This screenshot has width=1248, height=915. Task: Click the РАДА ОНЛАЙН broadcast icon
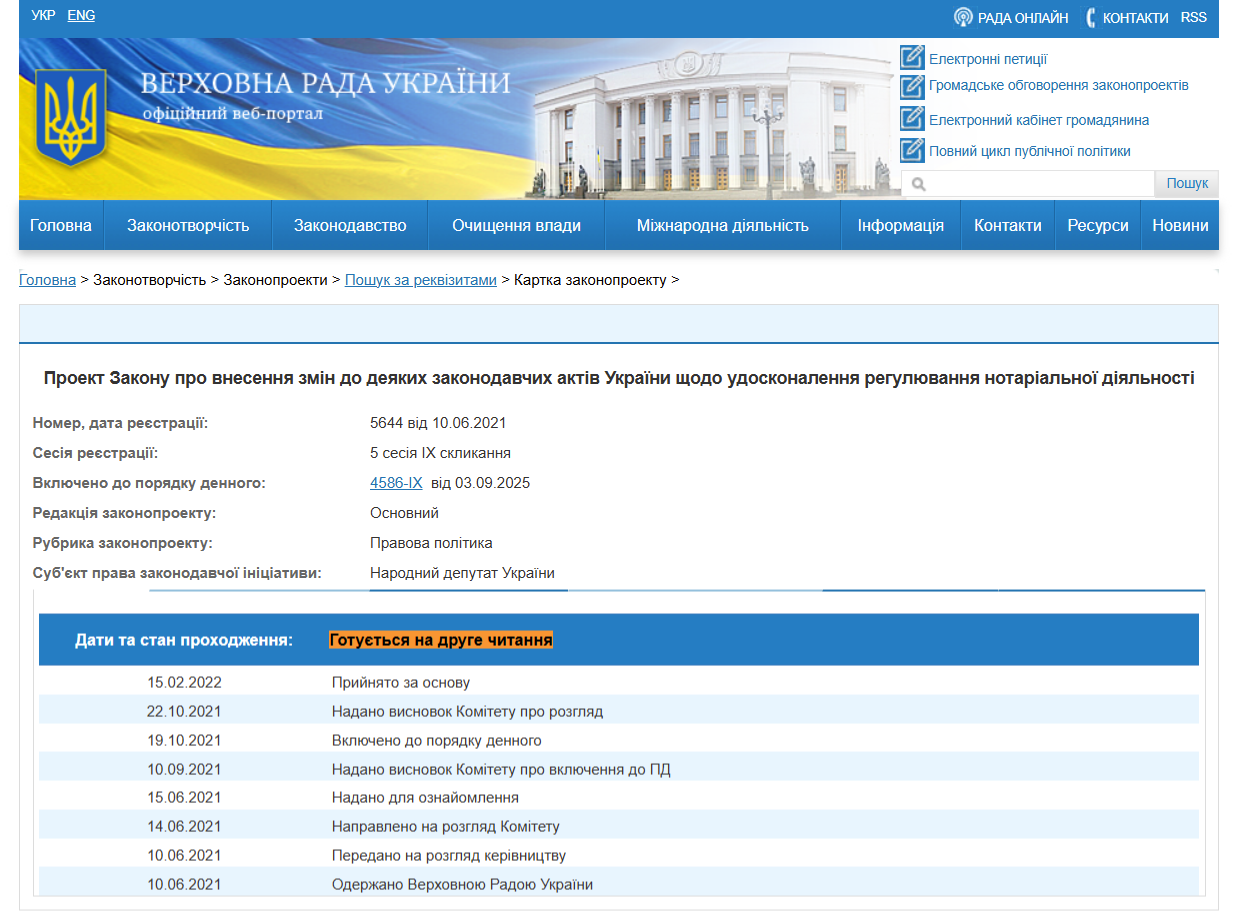tap(964, 16)
